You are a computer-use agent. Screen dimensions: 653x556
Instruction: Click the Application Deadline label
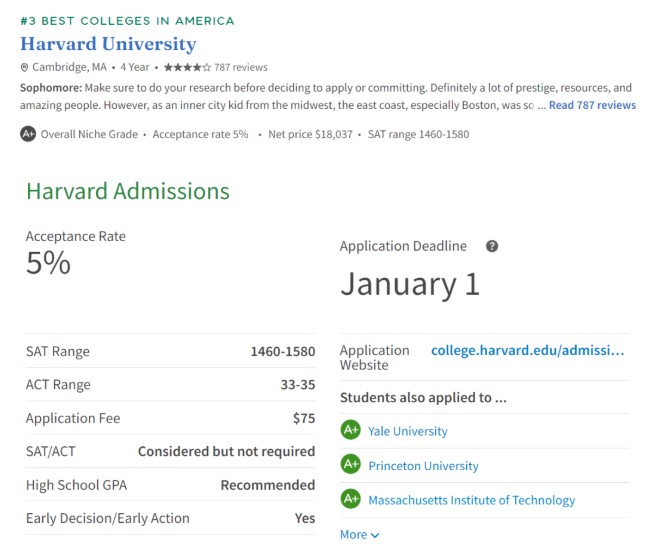click(x=403, y=246)
